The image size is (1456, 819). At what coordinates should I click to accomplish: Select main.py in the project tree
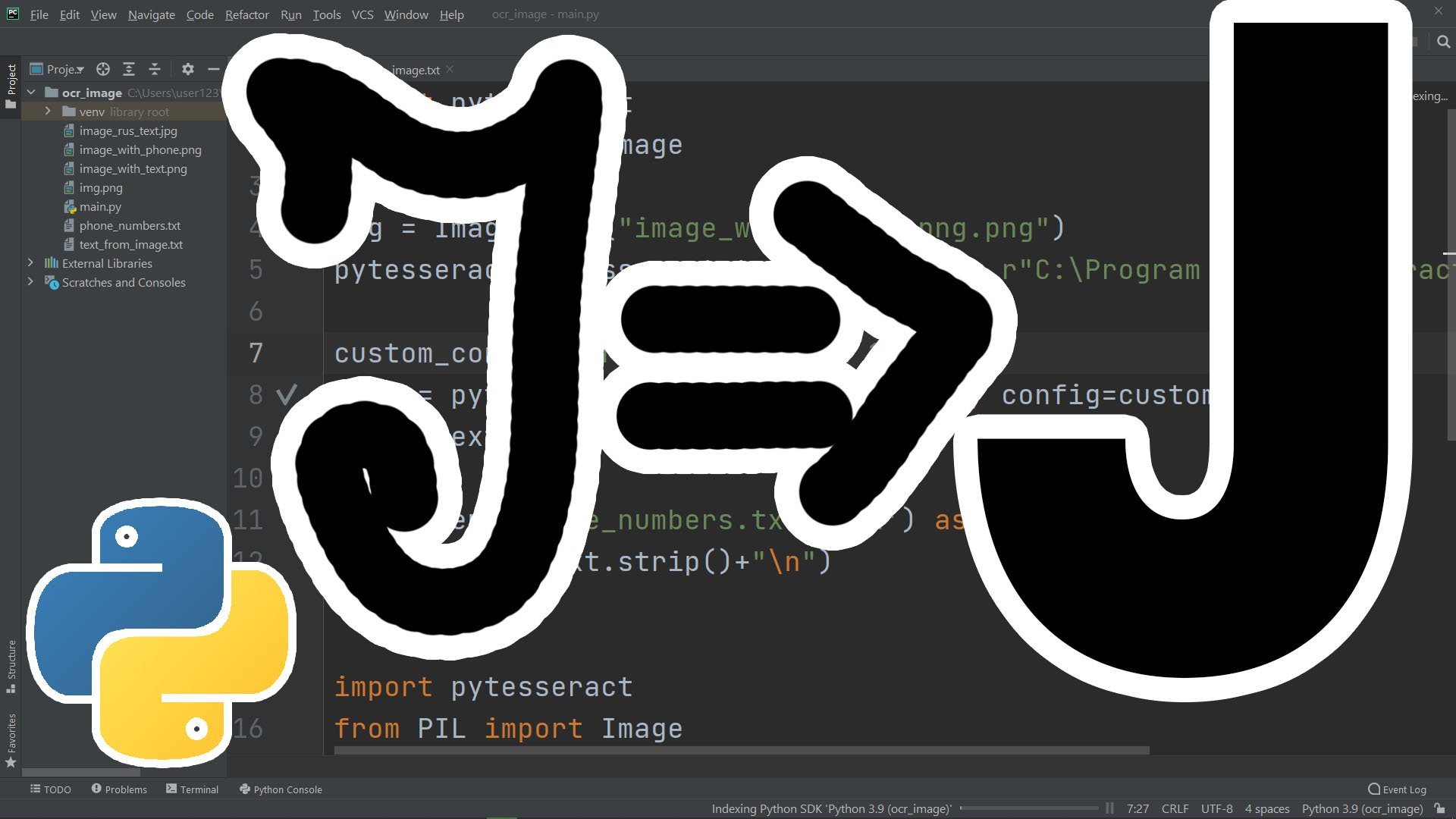coord(100,206)
